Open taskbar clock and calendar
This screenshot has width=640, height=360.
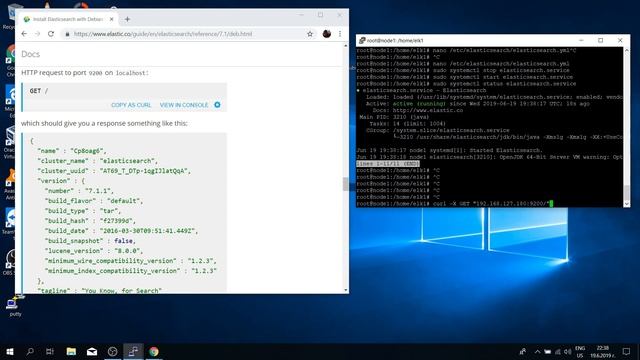pyautogui.click(x=603, y=352)
